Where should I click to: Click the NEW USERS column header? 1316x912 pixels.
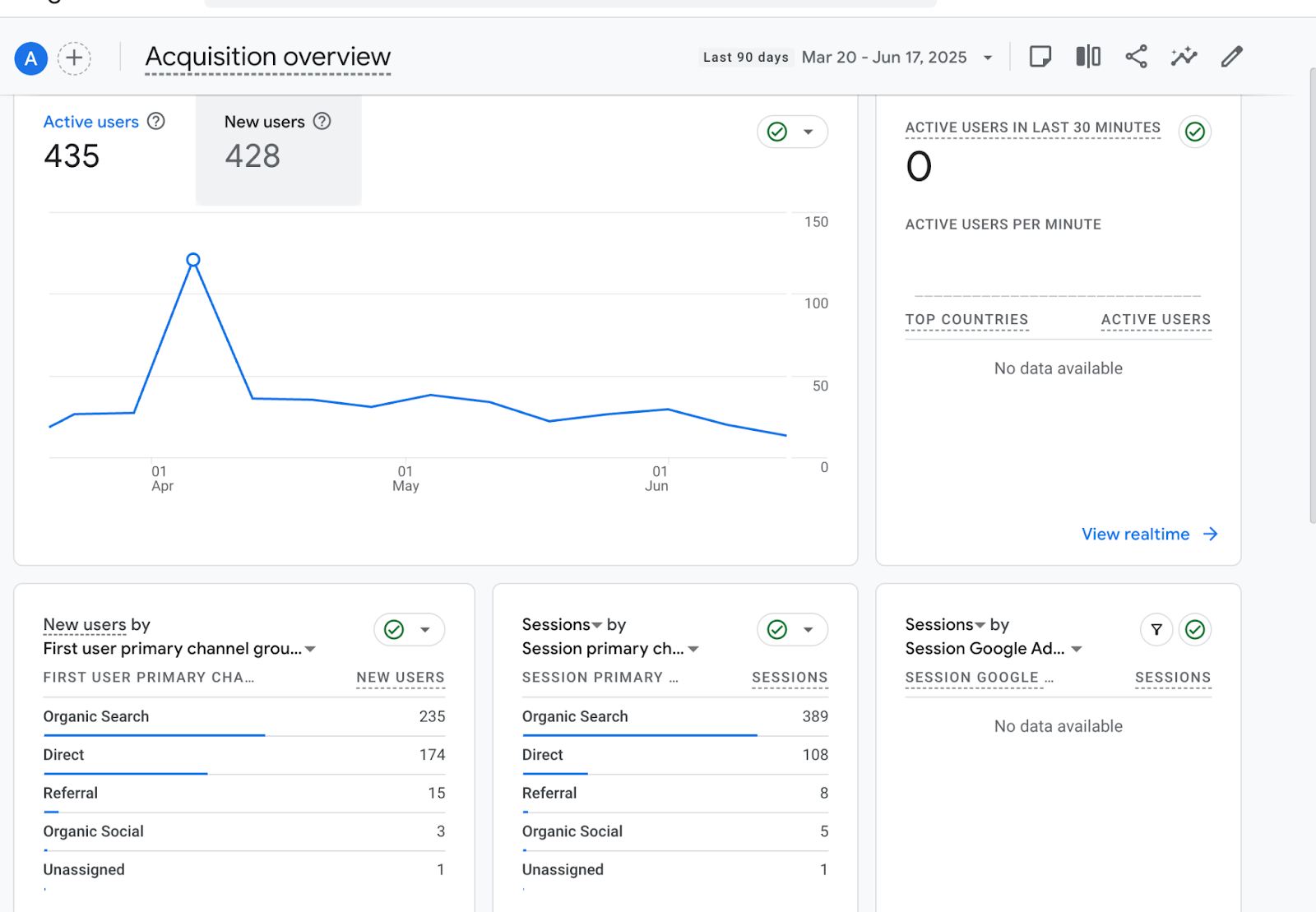[400, 677]
